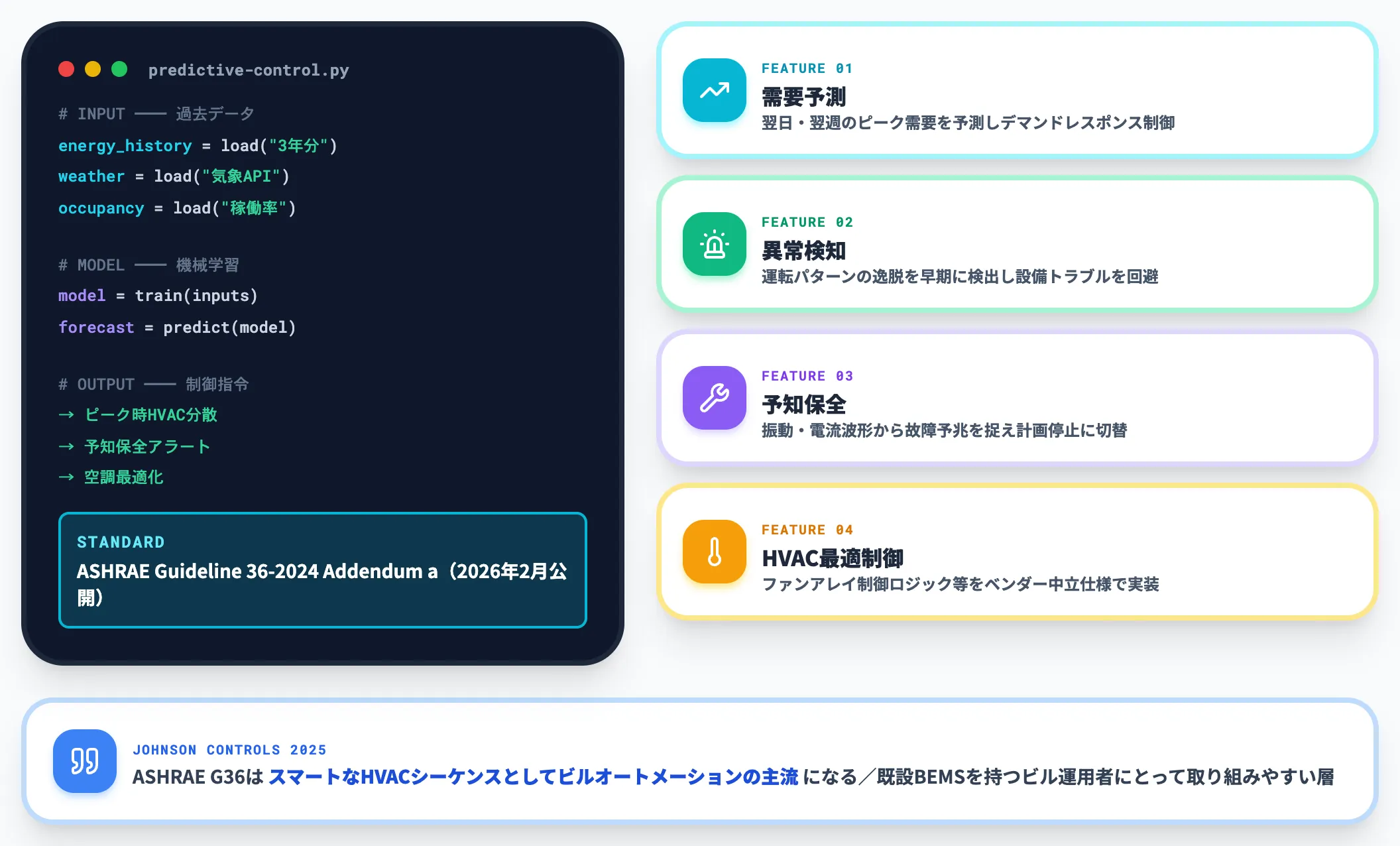Screen dimensions: 1400x846
Task: Click the STANDARD label in the teal box
Action: [121, 542]
